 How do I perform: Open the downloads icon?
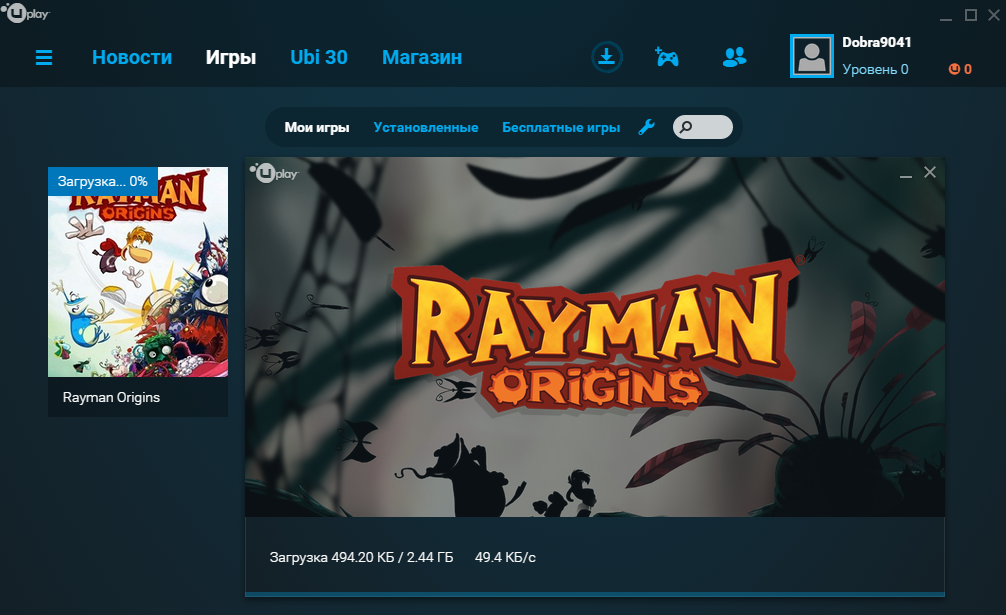[606, 57]
